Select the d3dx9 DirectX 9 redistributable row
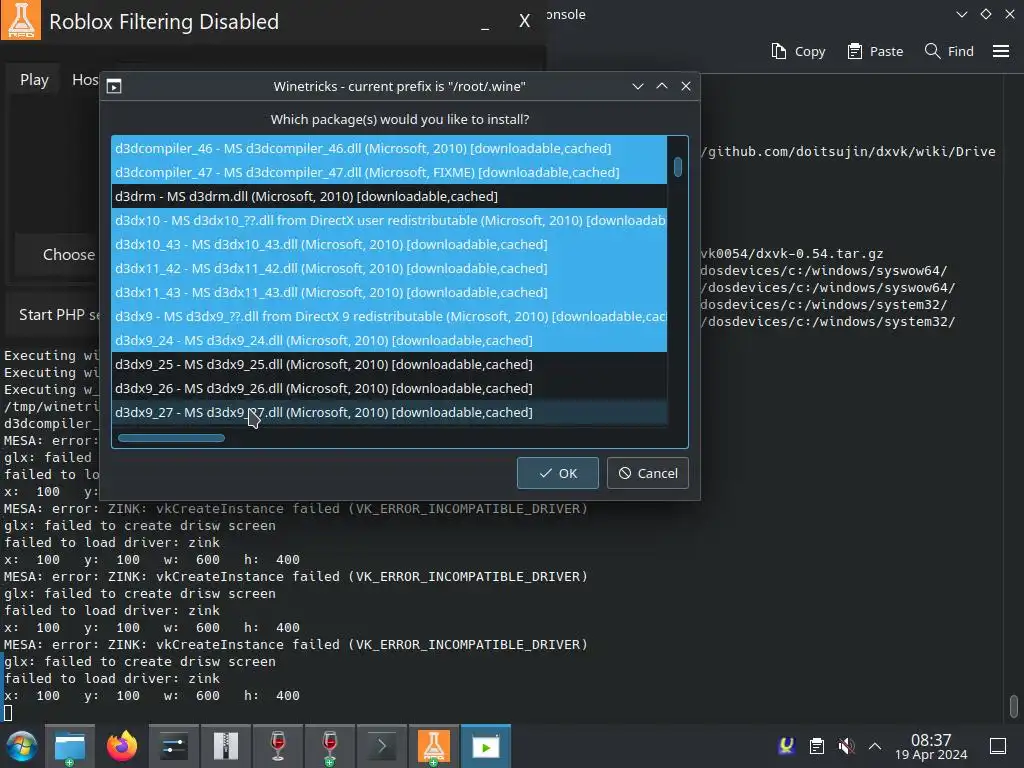Screen dimensions: 1024x768 (x=389, y=316)
